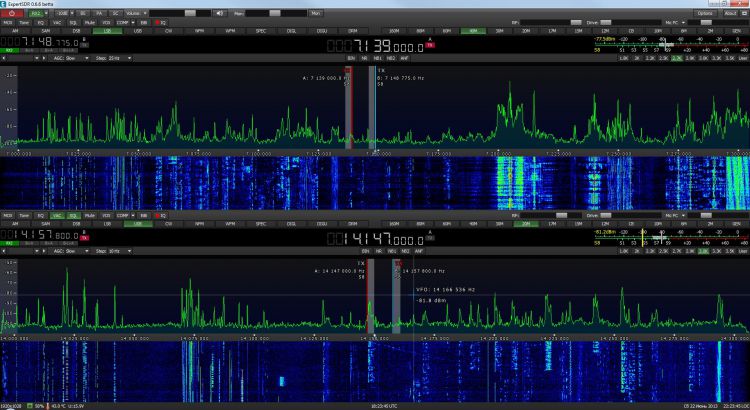Click the left arrow before AGC in 7 MHz receiver
750x410 pixels.
[3, 58]
